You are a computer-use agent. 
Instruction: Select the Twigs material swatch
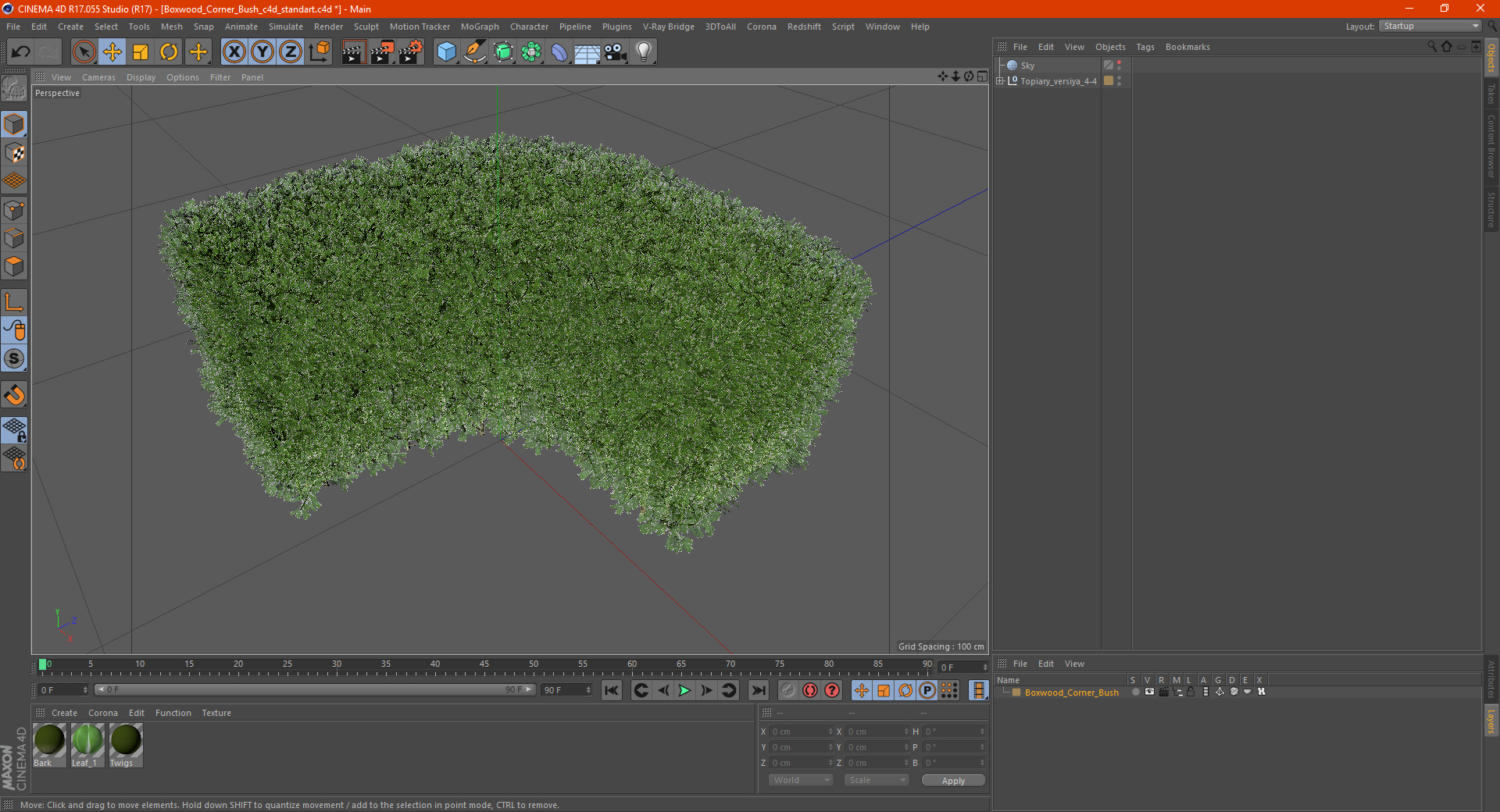[x=126, y=745]
